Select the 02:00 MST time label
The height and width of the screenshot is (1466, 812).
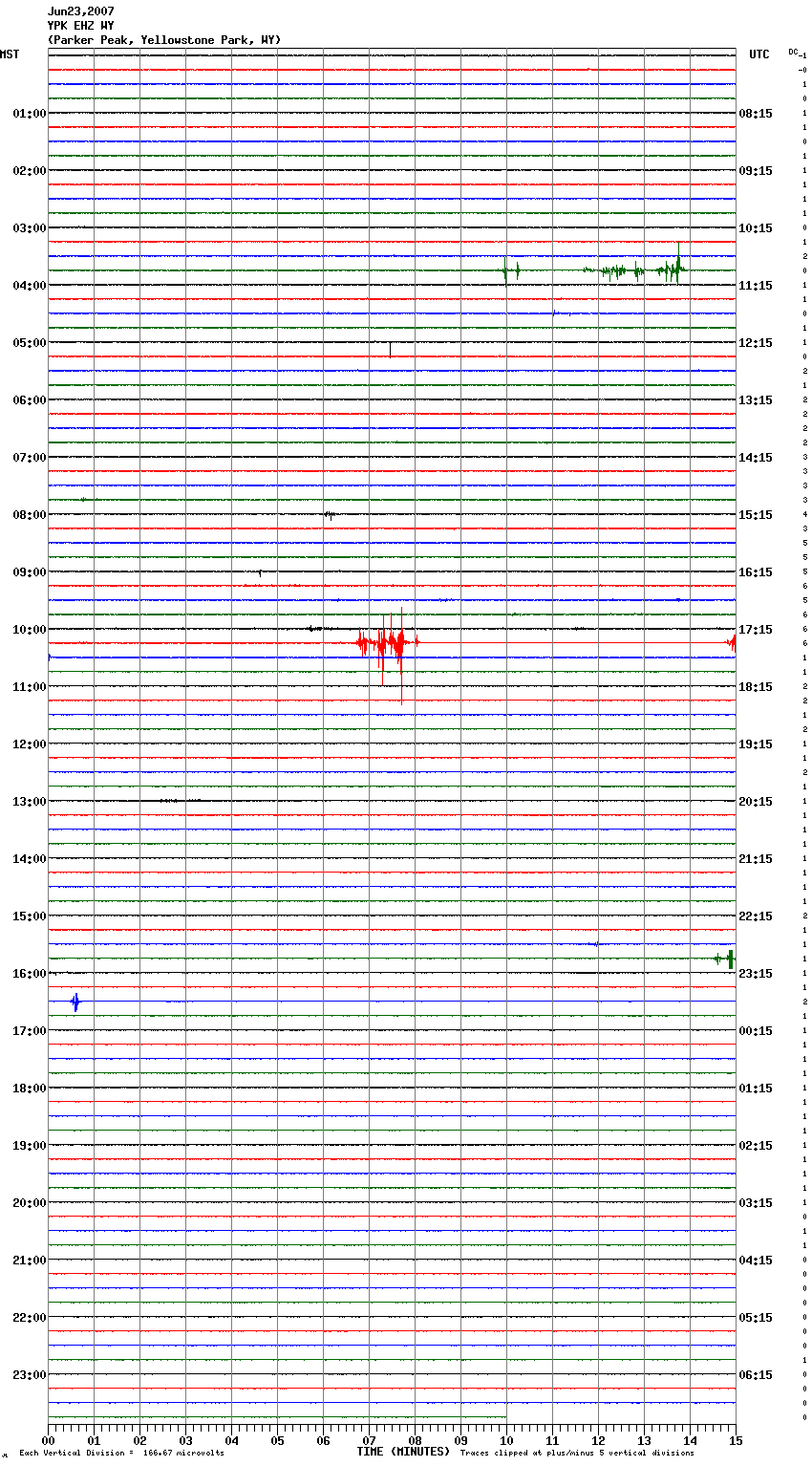(30, 171)
